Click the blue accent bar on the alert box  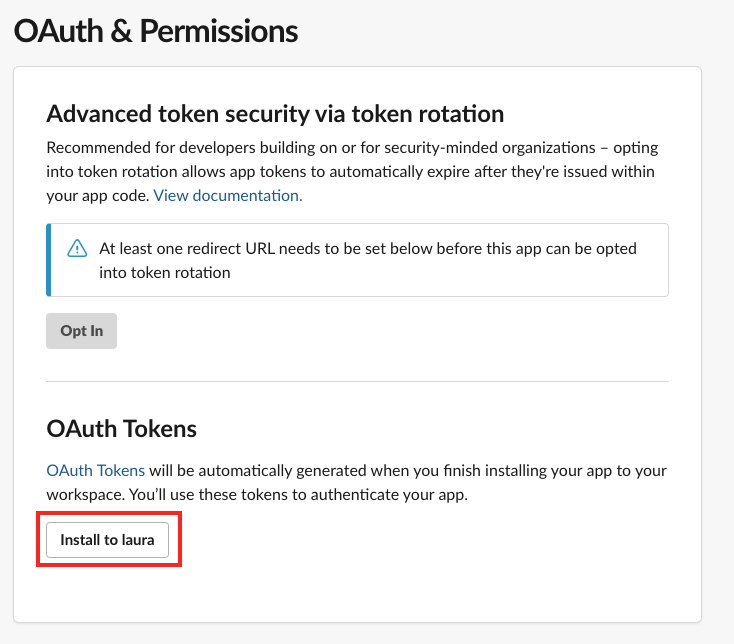(x=48, y=260)
